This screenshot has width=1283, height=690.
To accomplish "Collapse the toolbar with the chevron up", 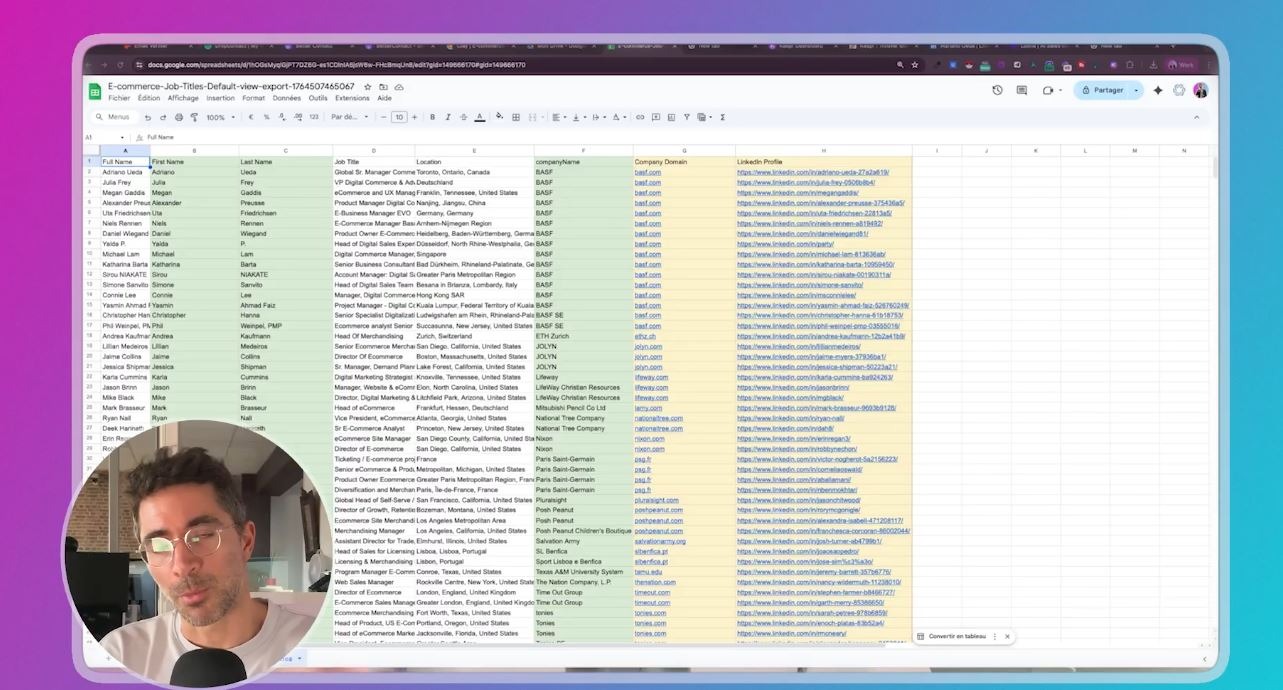I will coord(1196,117).
